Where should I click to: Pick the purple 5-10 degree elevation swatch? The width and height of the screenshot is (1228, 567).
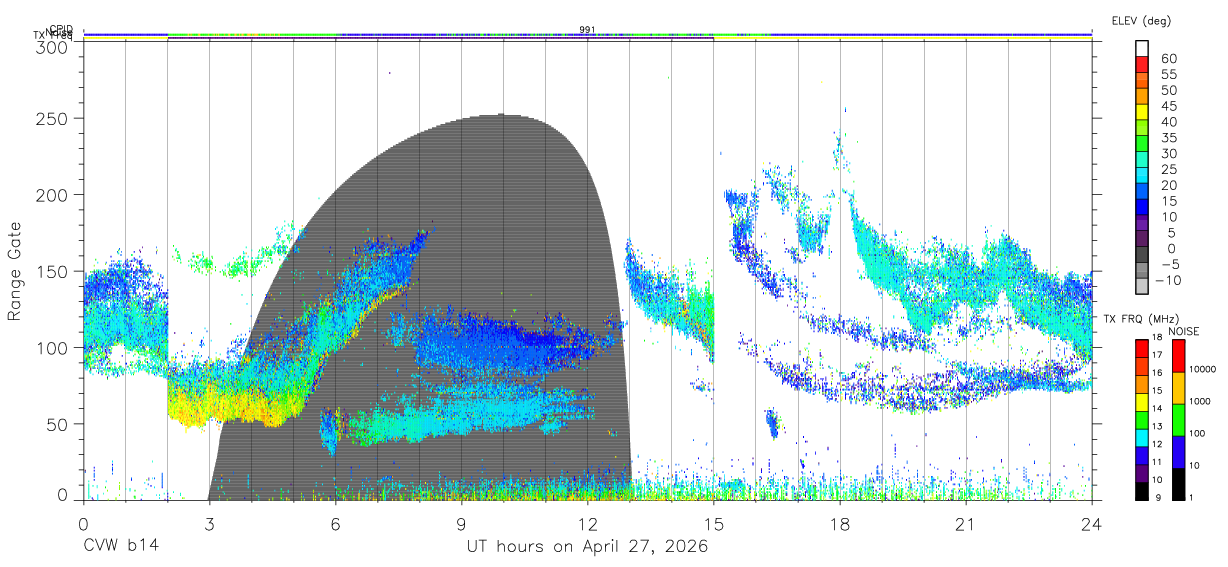coord(1143,225)
